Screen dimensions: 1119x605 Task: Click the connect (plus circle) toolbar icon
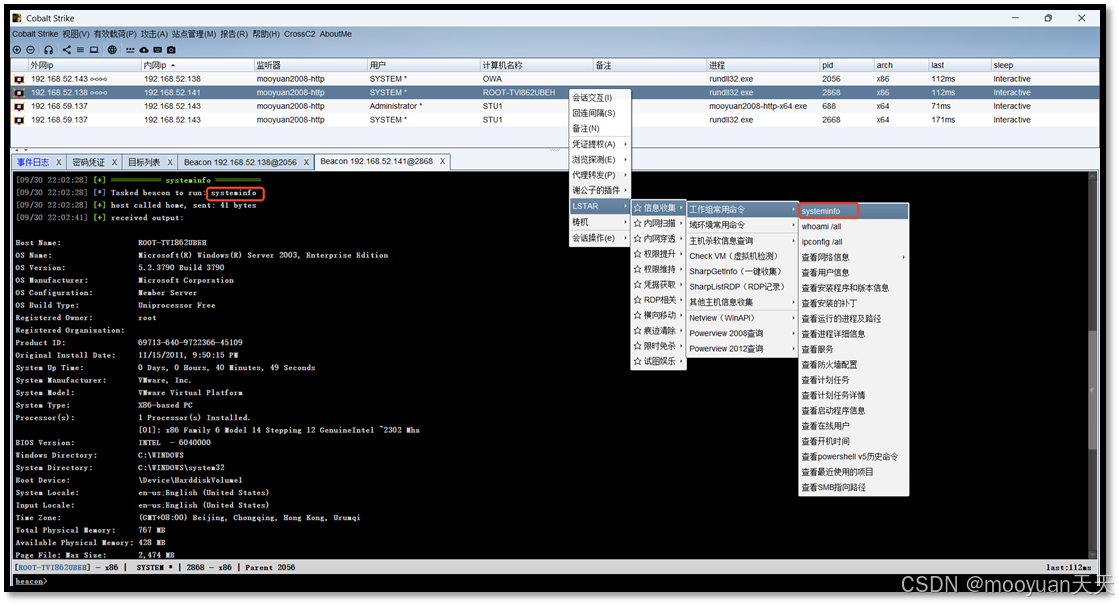(16, 50)
